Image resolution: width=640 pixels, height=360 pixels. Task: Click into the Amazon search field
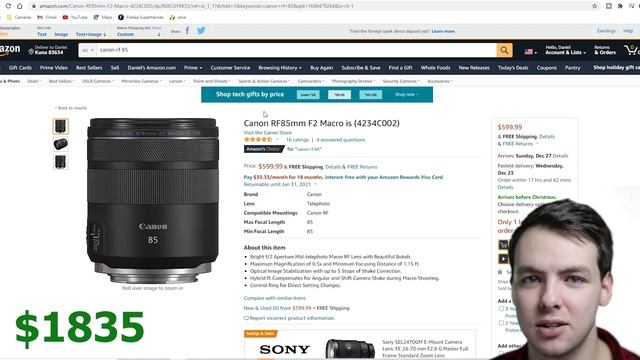(x=296, y=50)
